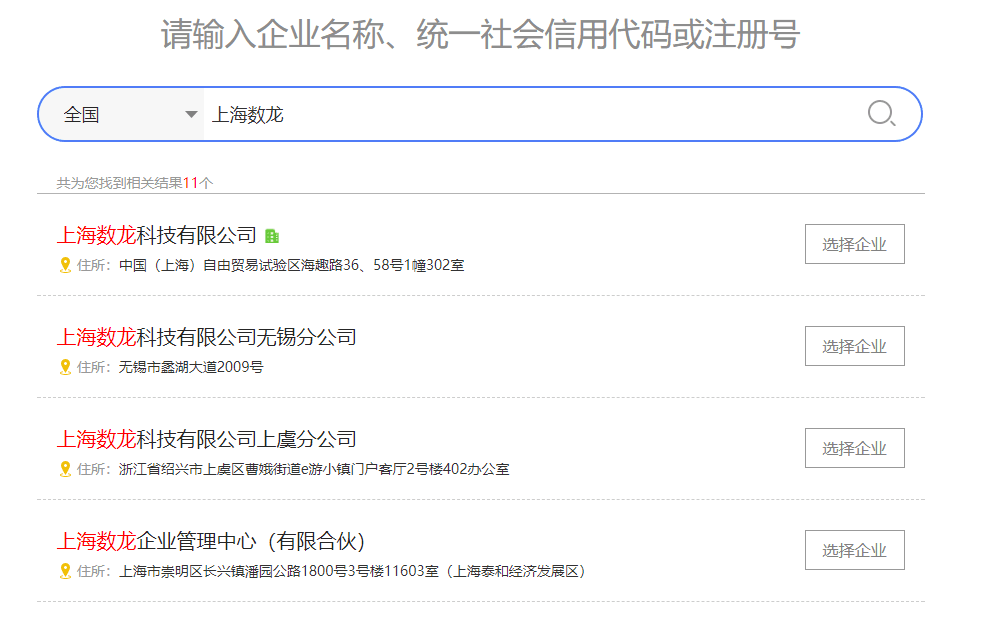Click the dropdown arrow next to 全国
This screenshot has height=622, width=985.
190,114
